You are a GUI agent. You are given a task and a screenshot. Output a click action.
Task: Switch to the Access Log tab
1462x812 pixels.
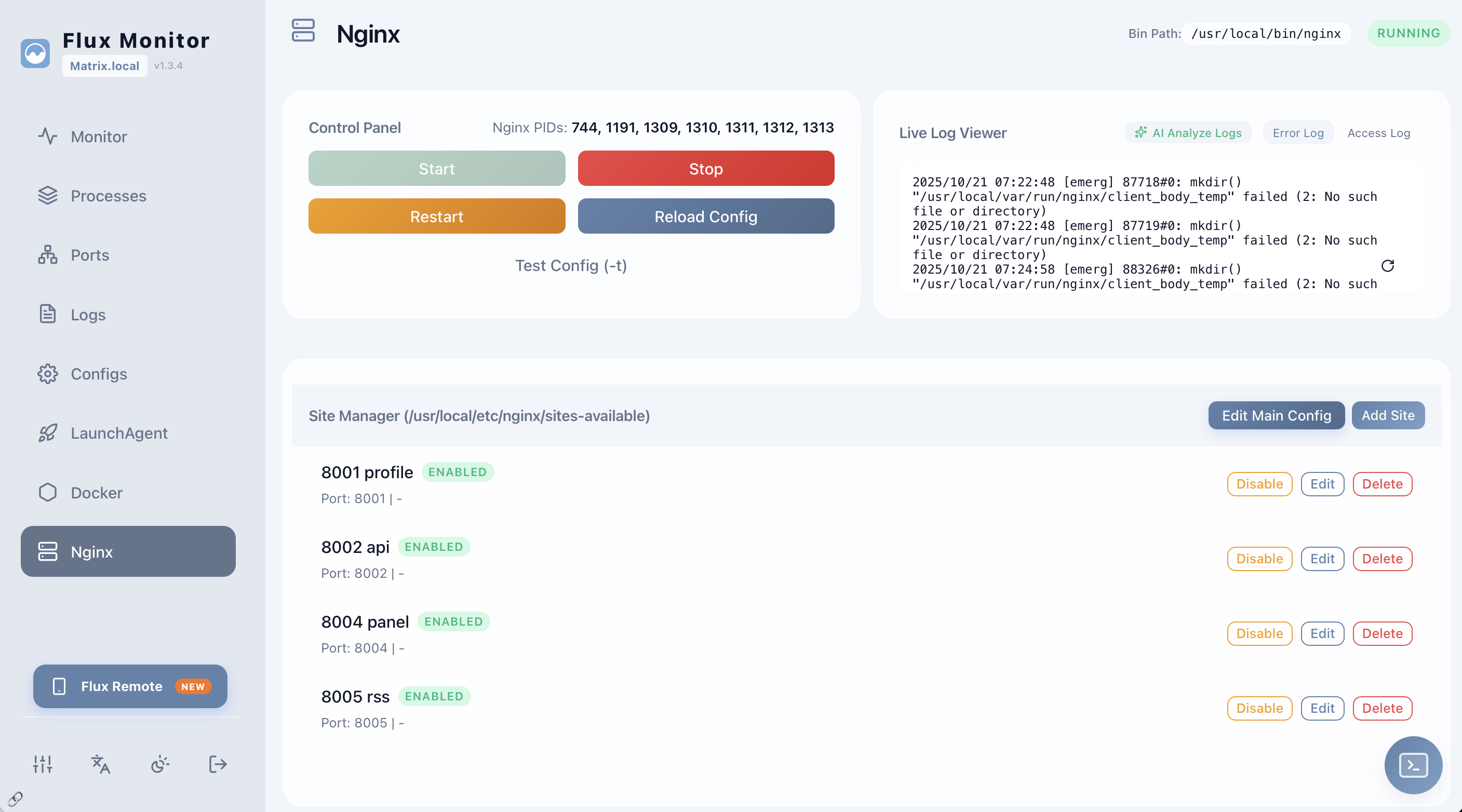1378,133
